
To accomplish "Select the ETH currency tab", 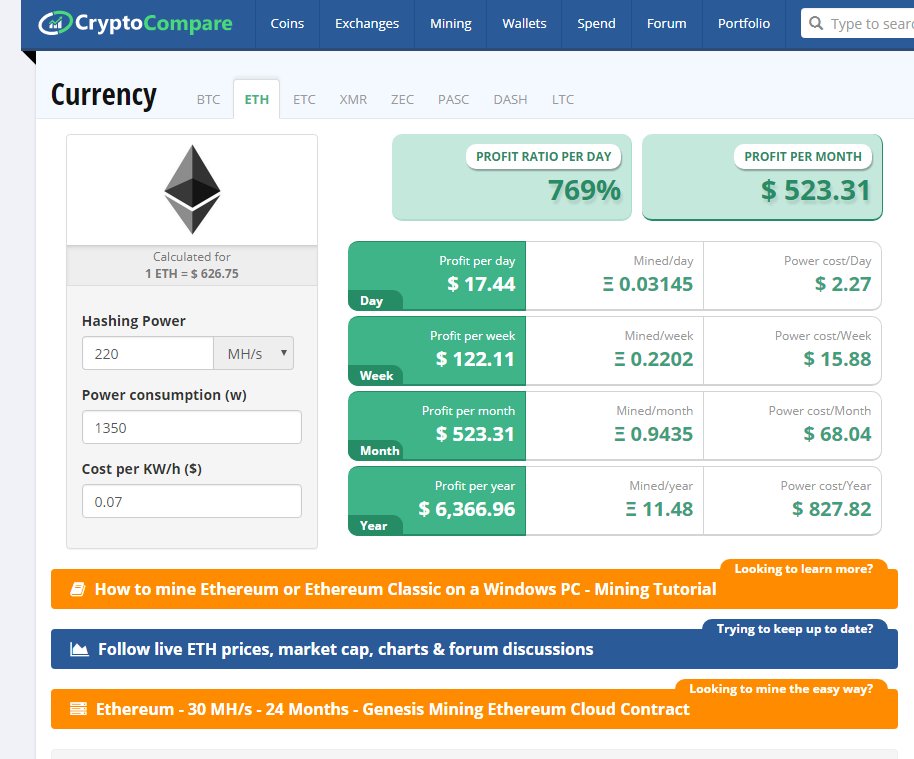I will pyautogui.click(x=256, y=100).
